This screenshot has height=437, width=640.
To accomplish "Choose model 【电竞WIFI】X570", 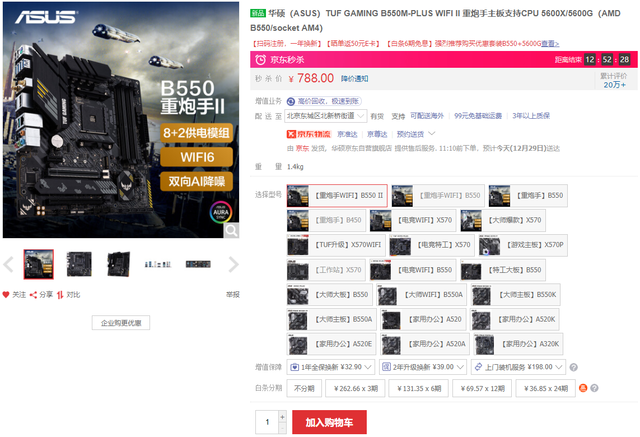I will point(413,220).
